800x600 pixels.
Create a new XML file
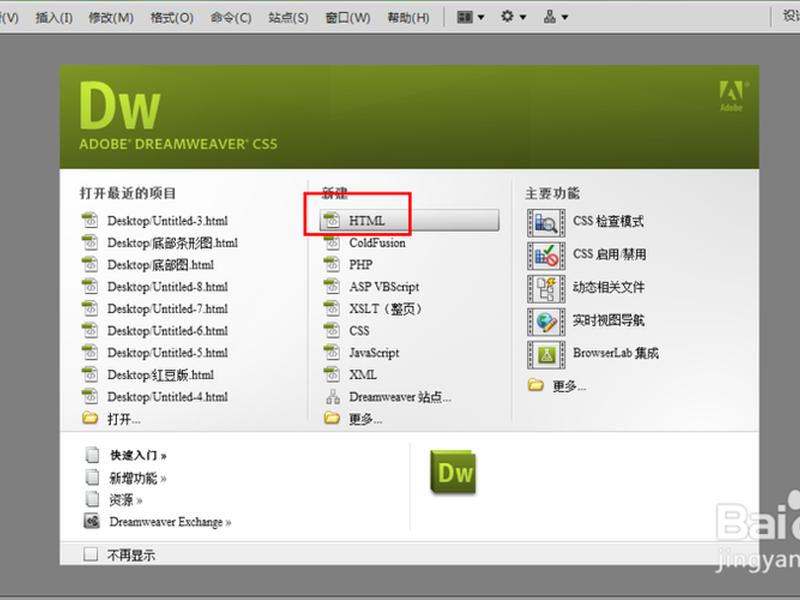(363, 374)
